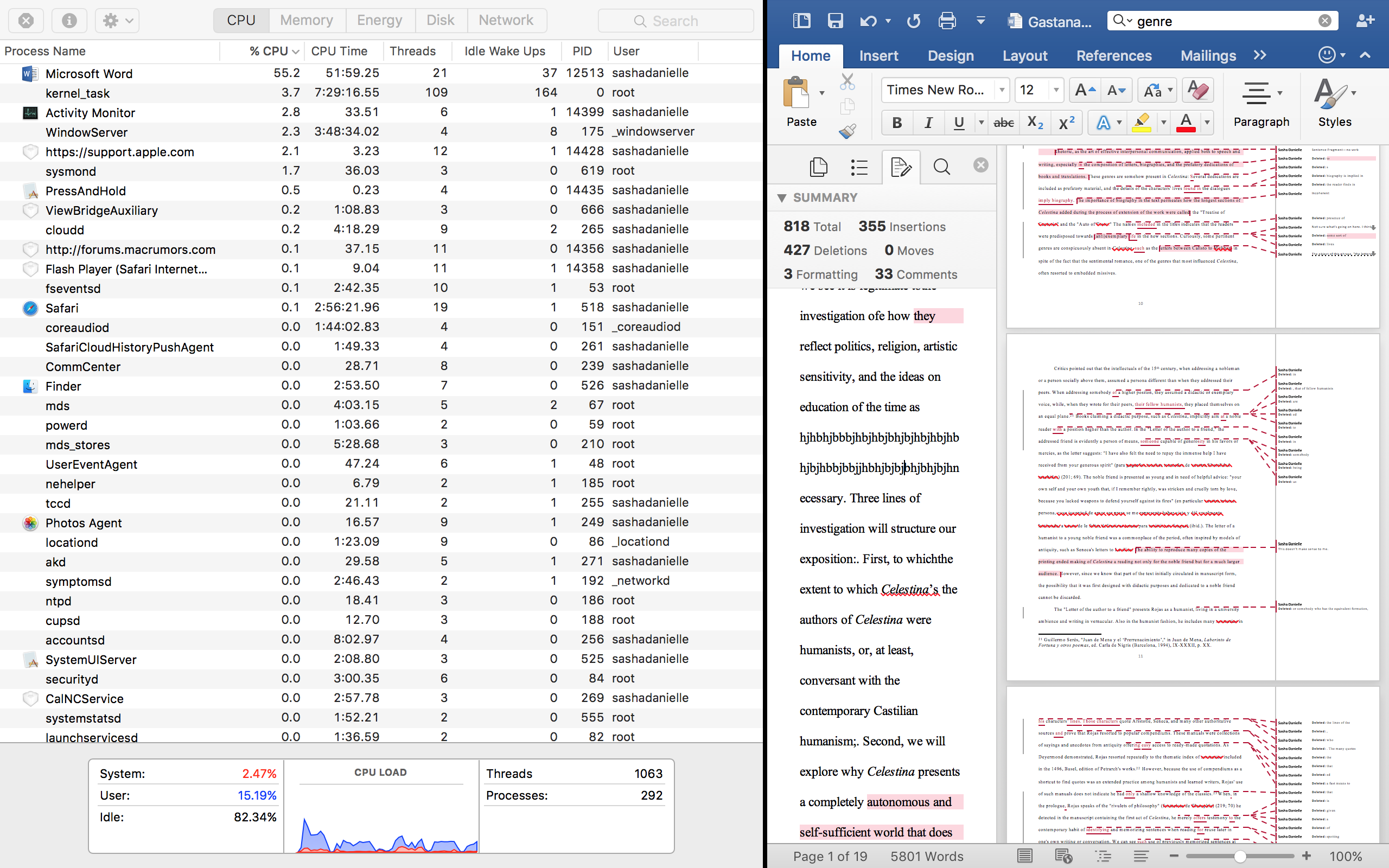
Task: Click the Redo/Repeat icon in Word
Action: coord(913,21)
